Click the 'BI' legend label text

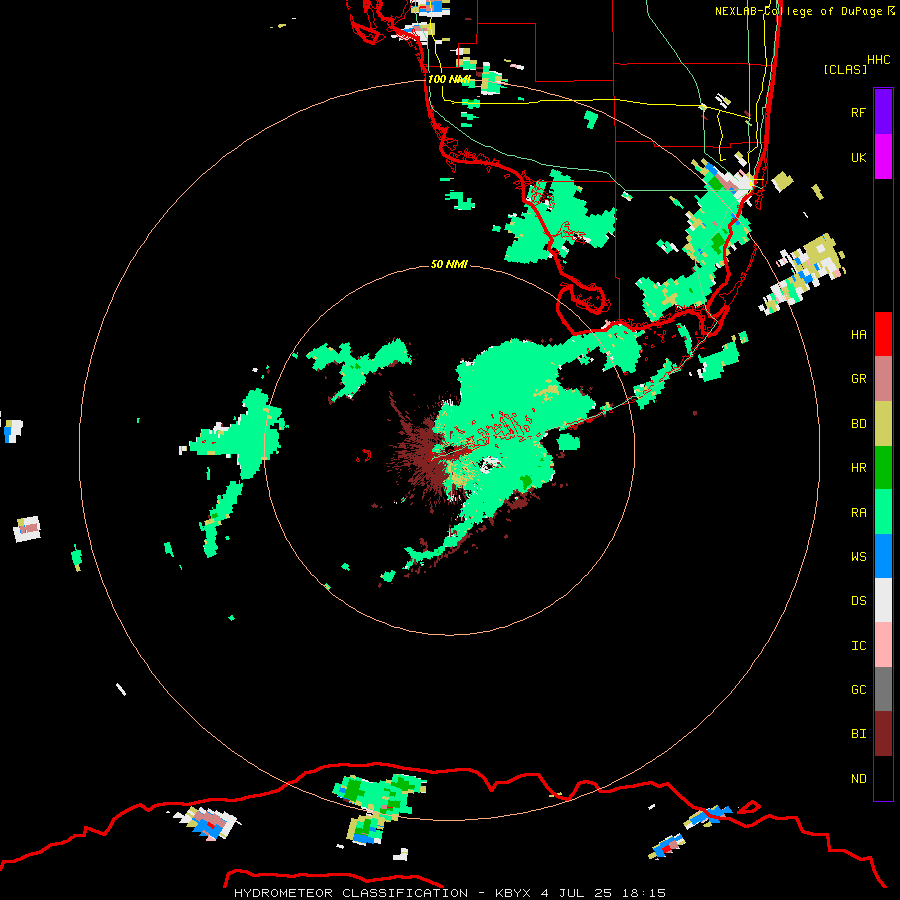tap(858, 734)
